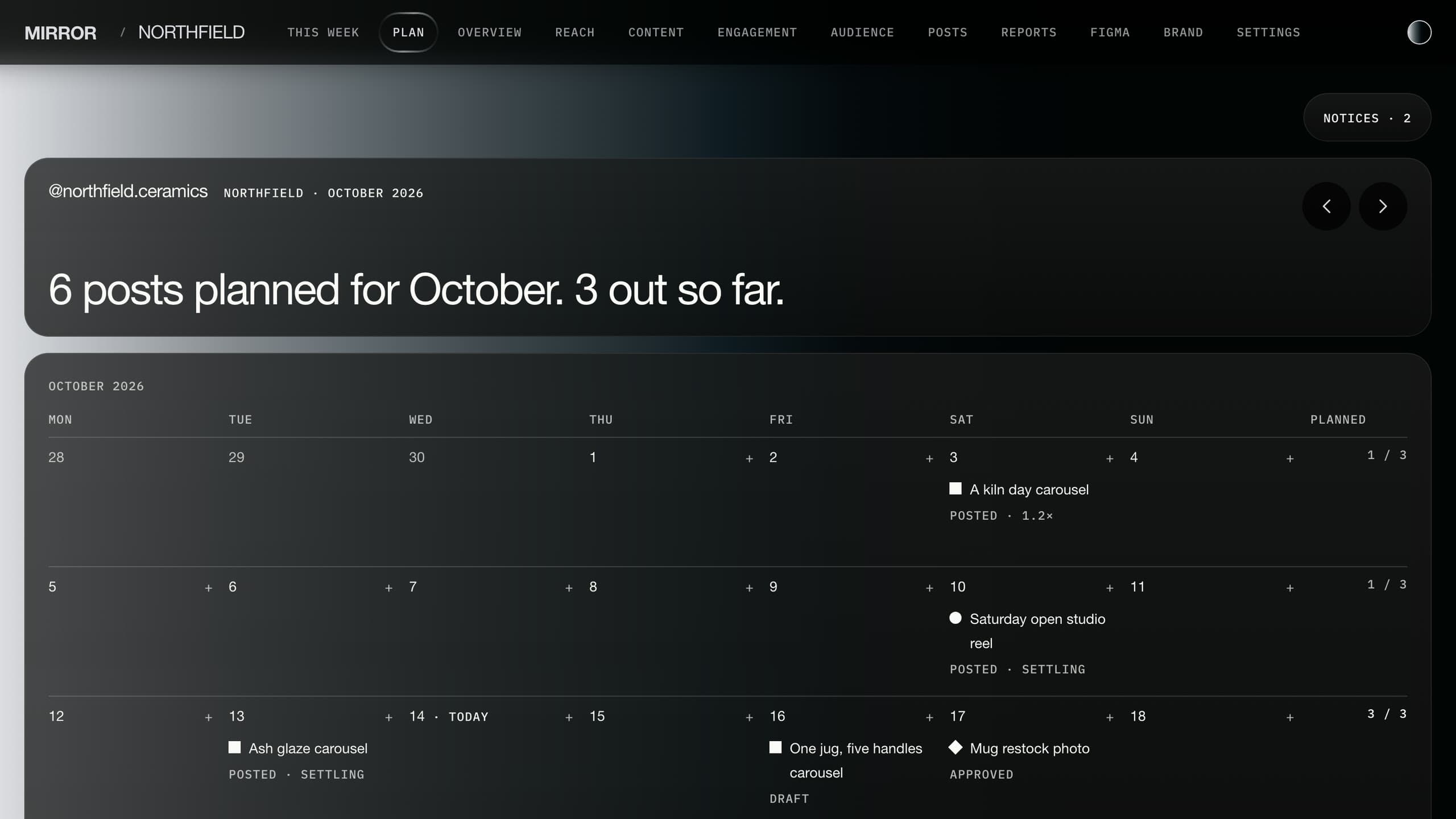Screen dimensions: 1456x819
Task: Add a post on Tuesday 13 with plus
Action: click(x=388, y=718)
